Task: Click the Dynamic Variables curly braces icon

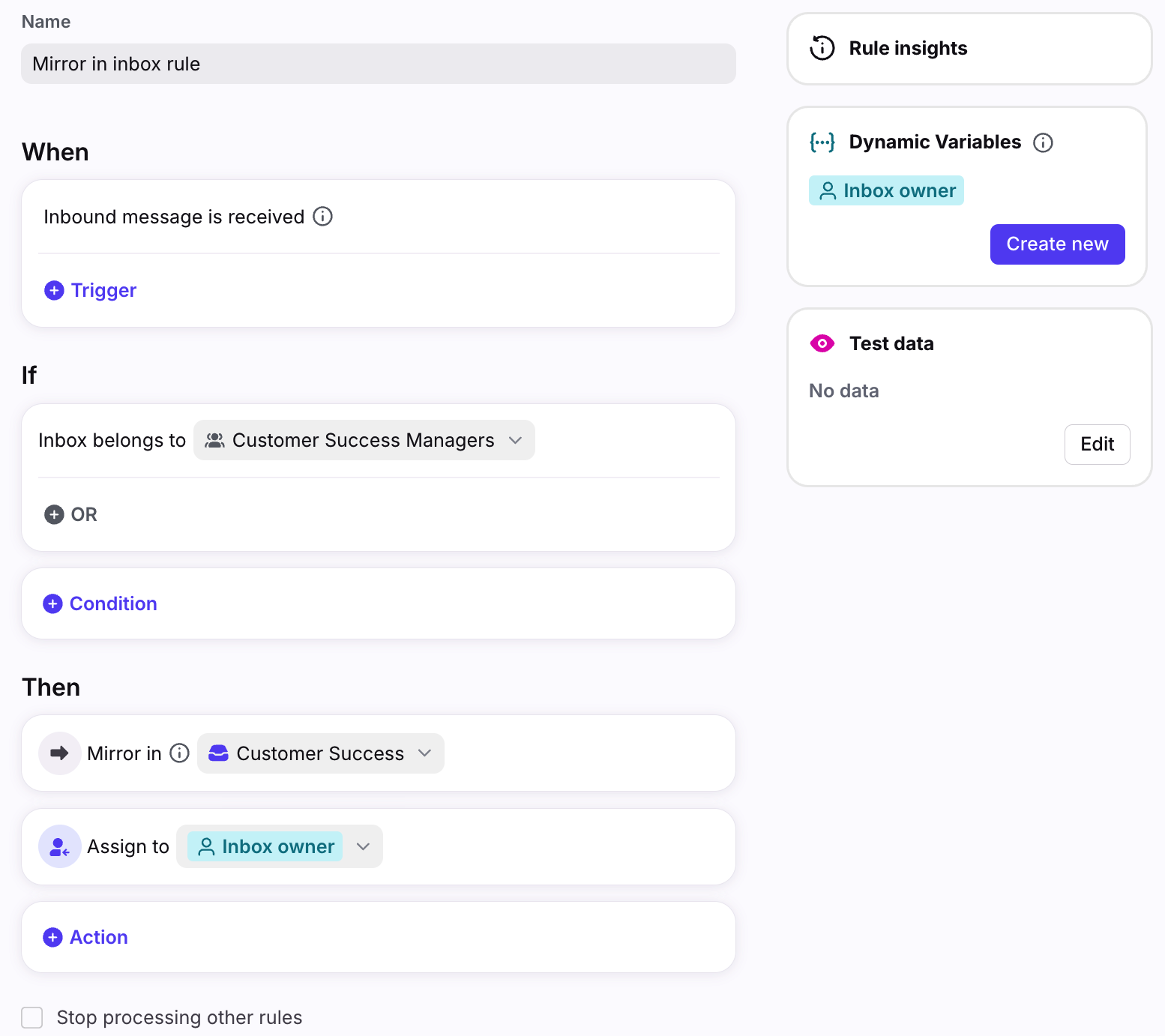Action: [822, 142]
